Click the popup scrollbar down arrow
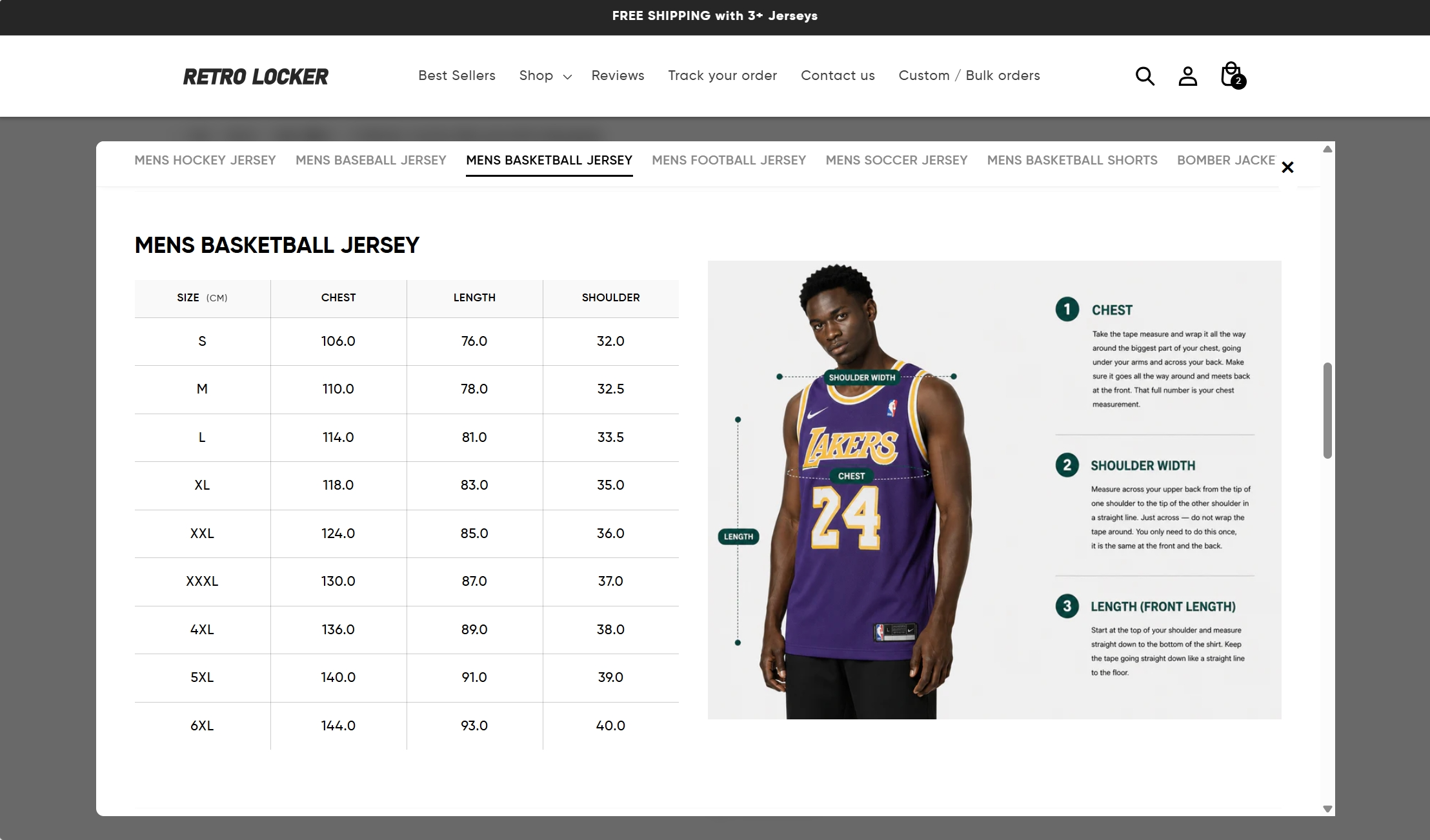This screenshot has width=1430, height=840. click(x=1327, y=808)
